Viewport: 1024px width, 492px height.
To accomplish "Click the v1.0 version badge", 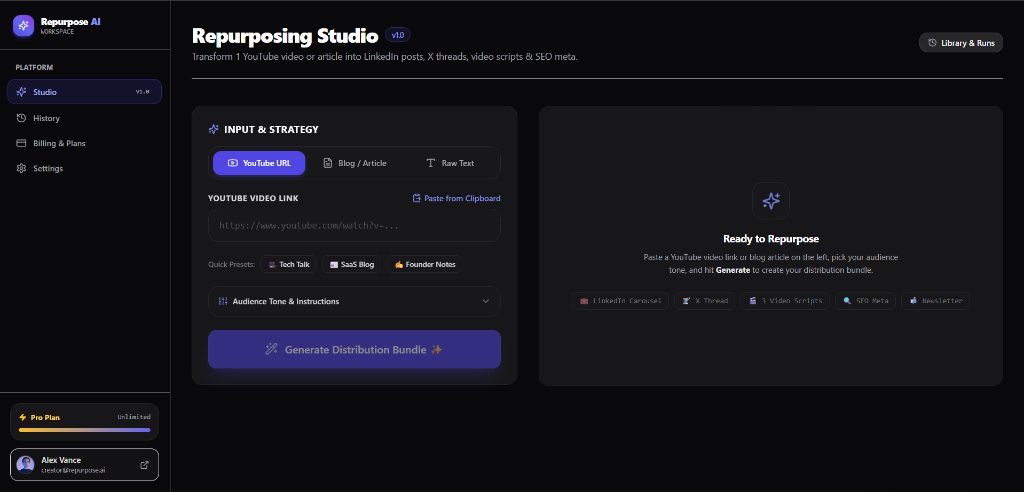I will tap(398, 35).
